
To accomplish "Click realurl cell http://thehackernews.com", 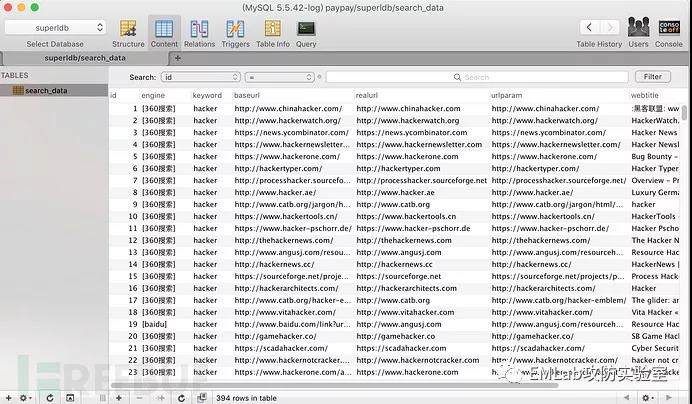I will coord(404,241).
